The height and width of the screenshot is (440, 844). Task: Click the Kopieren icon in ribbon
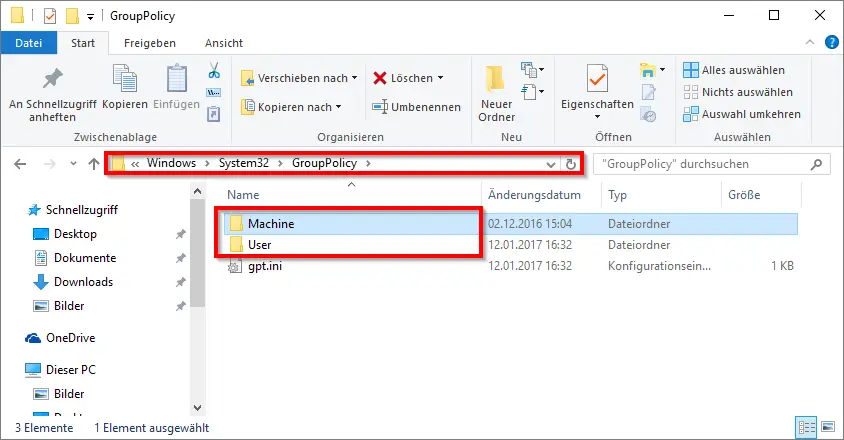tap(125, 79)
